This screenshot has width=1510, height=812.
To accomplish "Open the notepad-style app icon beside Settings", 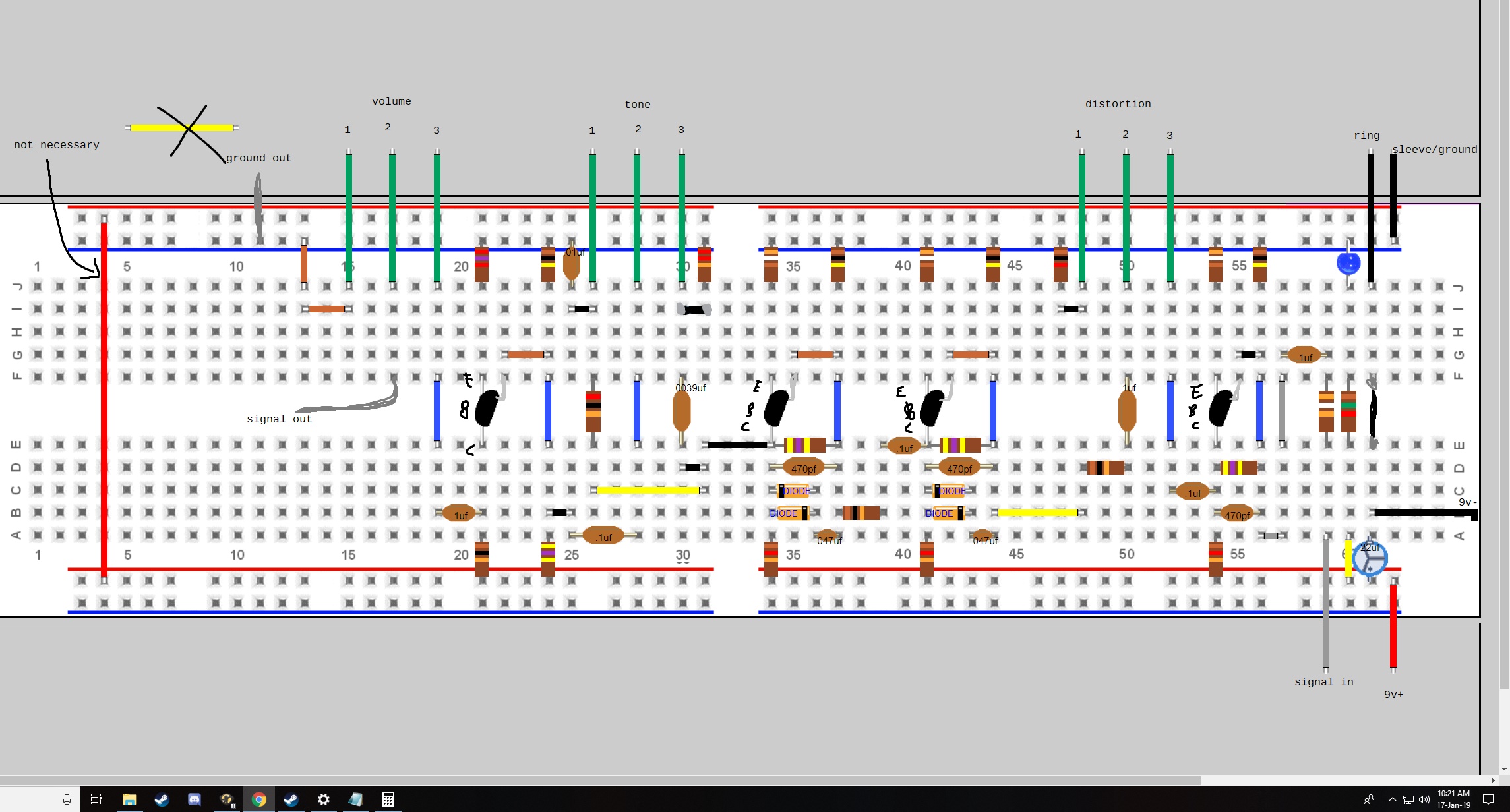I will pos(355,799).
